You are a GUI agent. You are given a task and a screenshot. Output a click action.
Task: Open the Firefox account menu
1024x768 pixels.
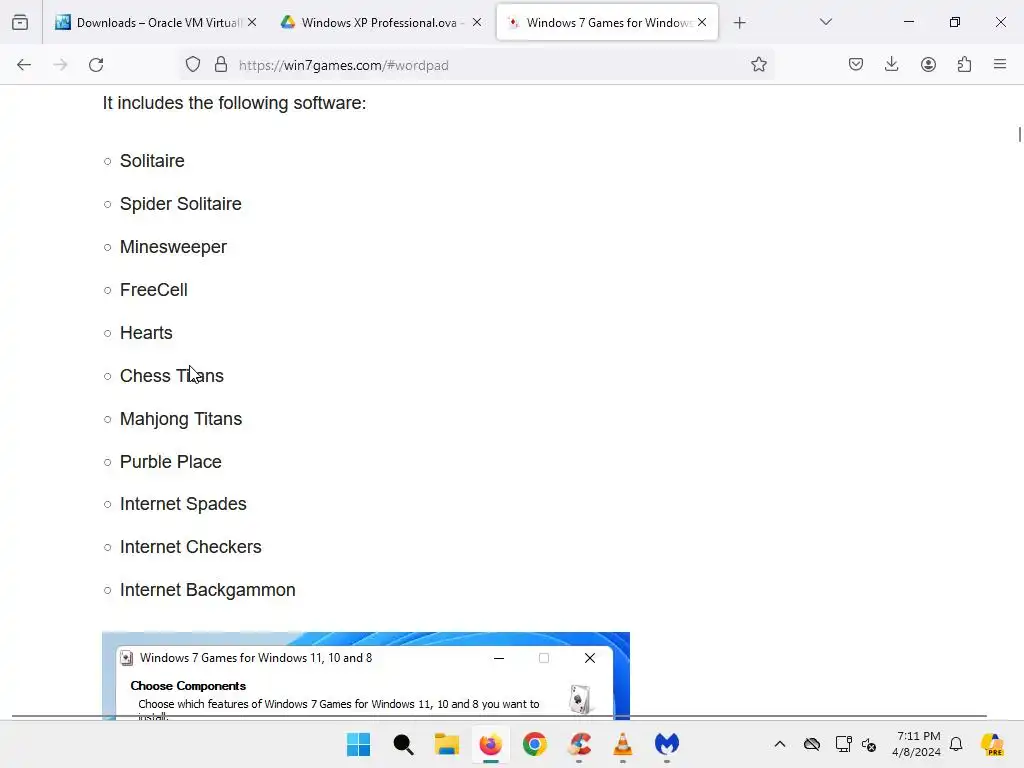(928, 65)
